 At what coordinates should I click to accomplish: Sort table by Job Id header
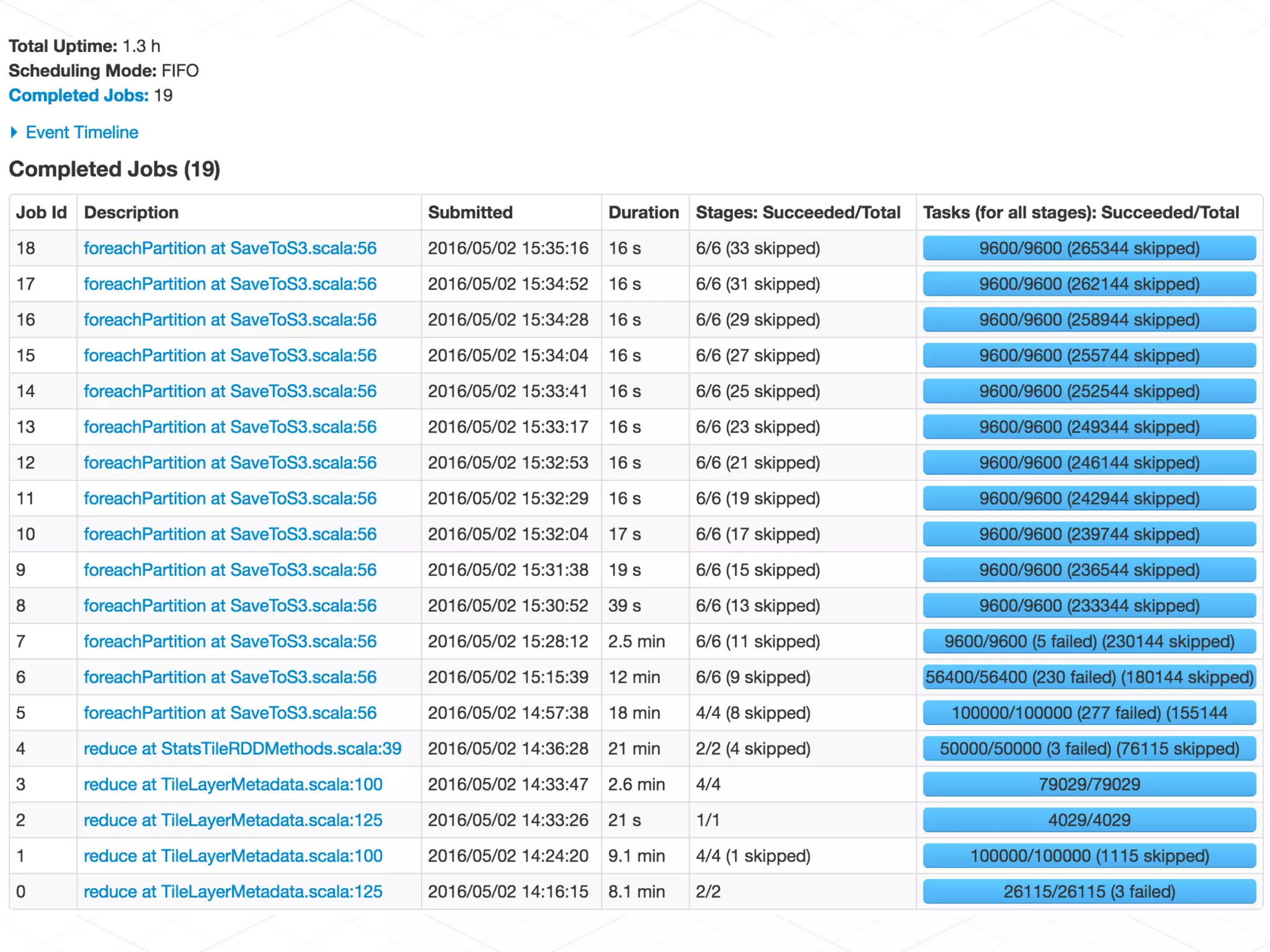(x=42, y=213)
